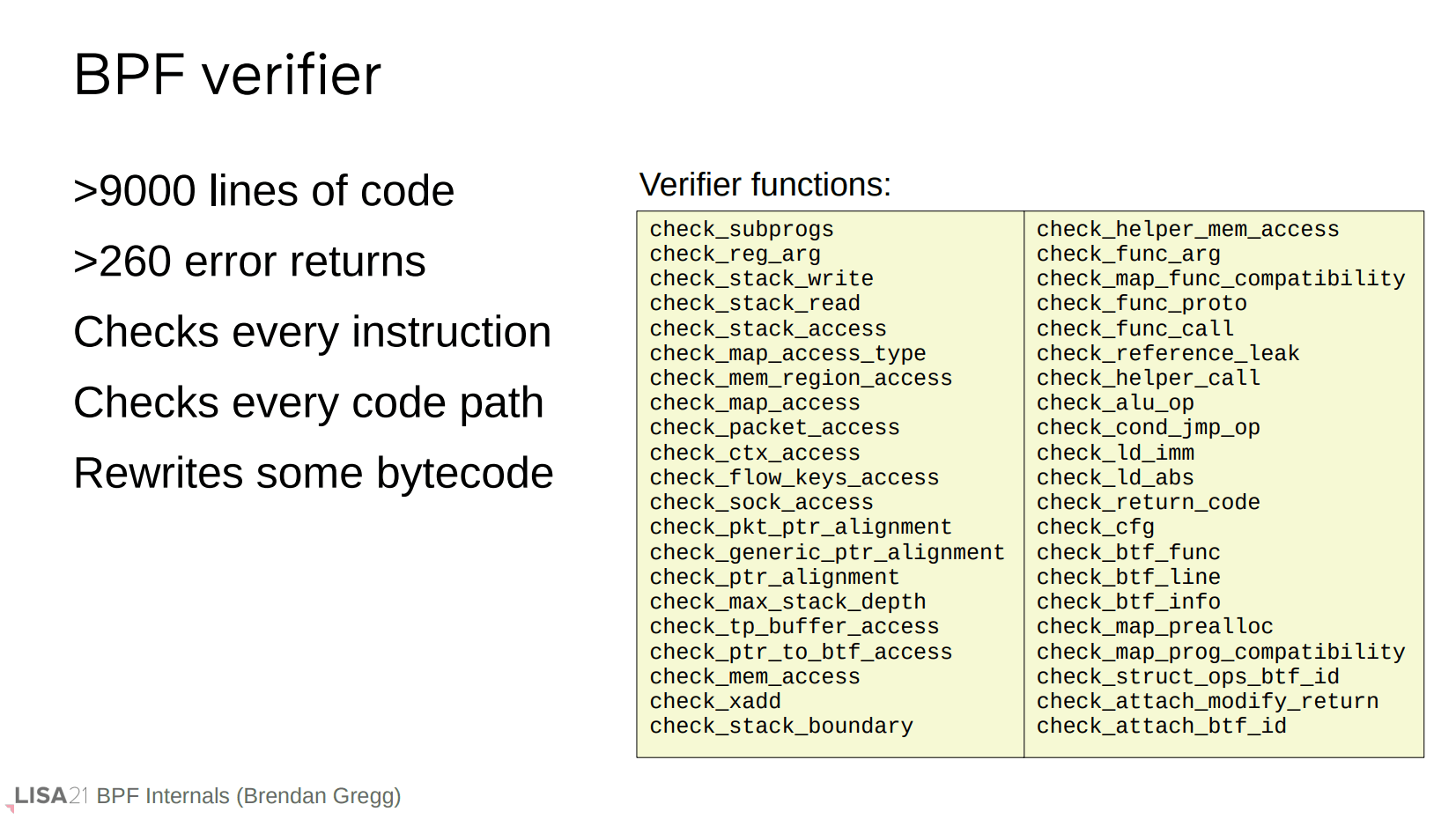Click the check_attach_btf_id entry
Image resolution: width=1456 pixels, height=819 pixels.
tap(1161, 726)
